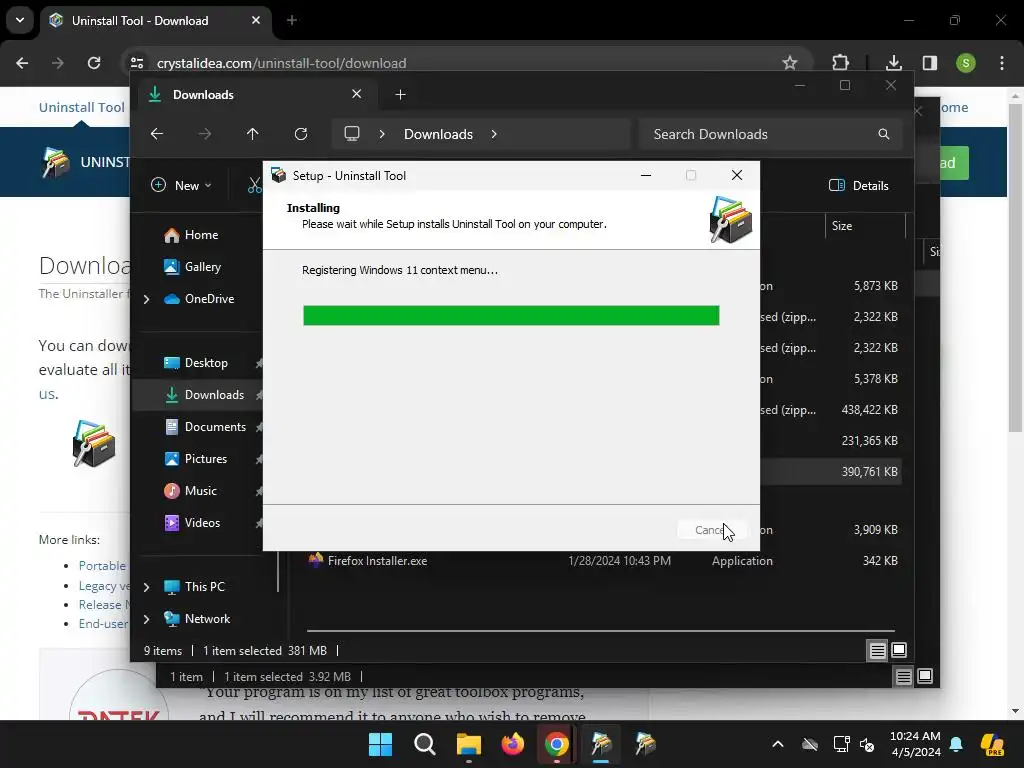Image resolution: width=1024 pixels, height=768 pixels.
Task: Expand the This PC tree node
Action: click(146, 587)
